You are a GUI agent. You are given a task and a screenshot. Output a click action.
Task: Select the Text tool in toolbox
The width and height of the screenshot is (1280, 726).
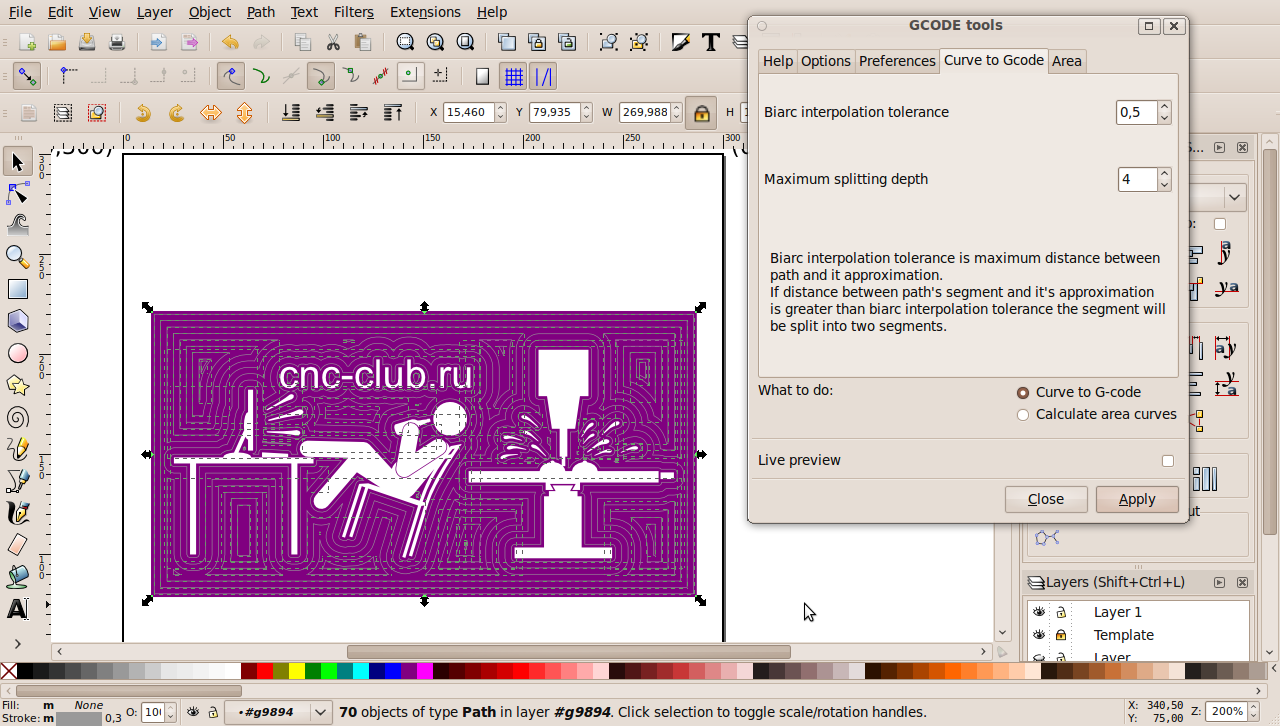pyautogui.click(x=17, y=609)
